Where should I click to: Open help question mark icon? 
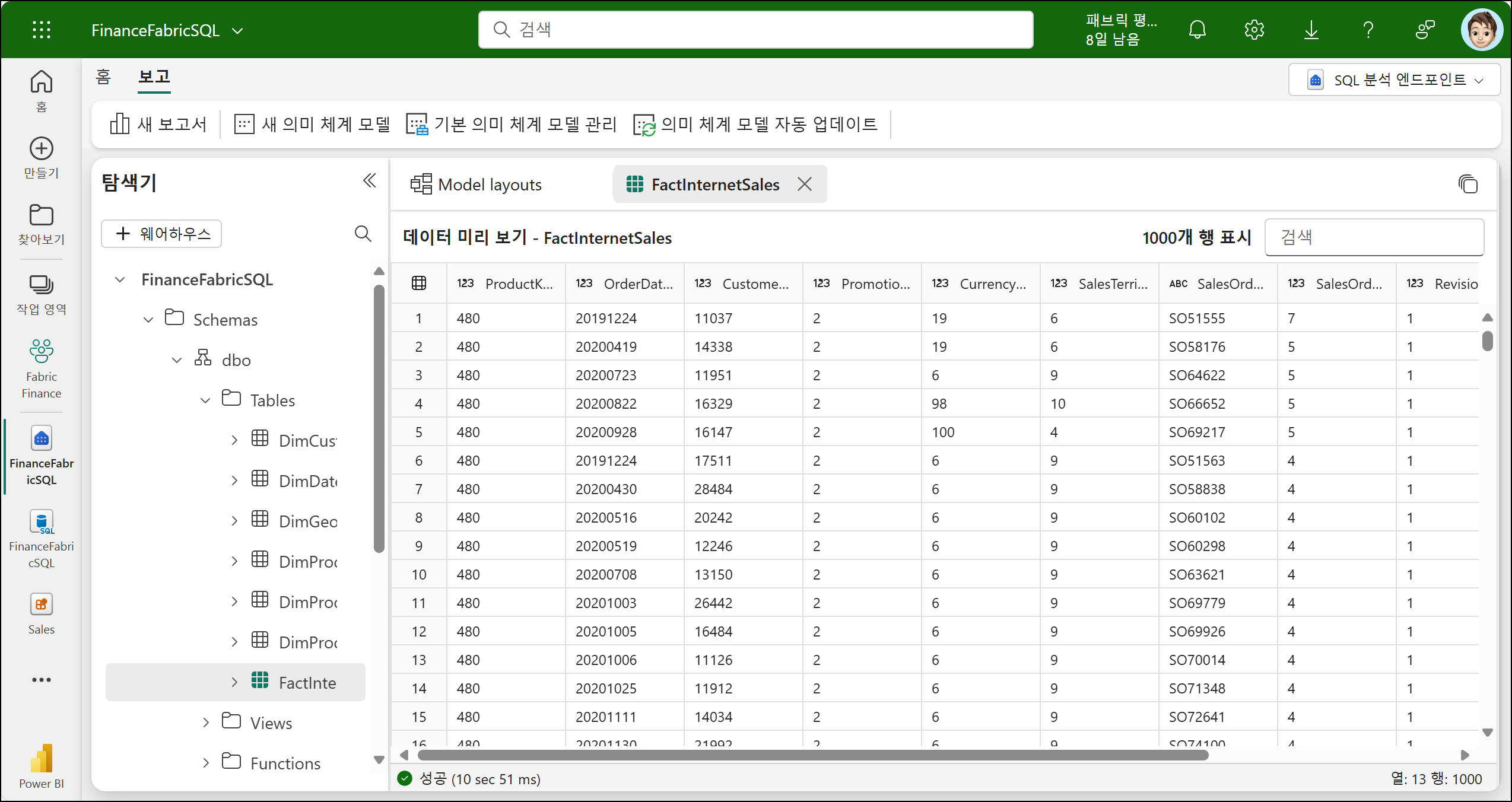(x=1368, y=30)
